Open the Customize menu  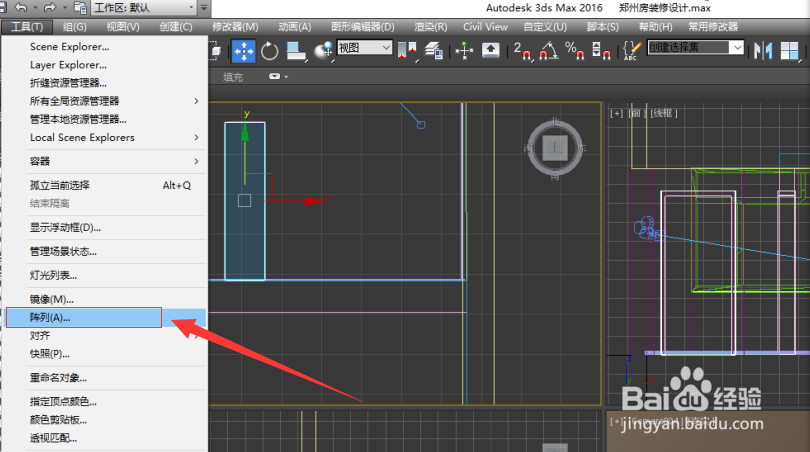(x=545, y=27)
